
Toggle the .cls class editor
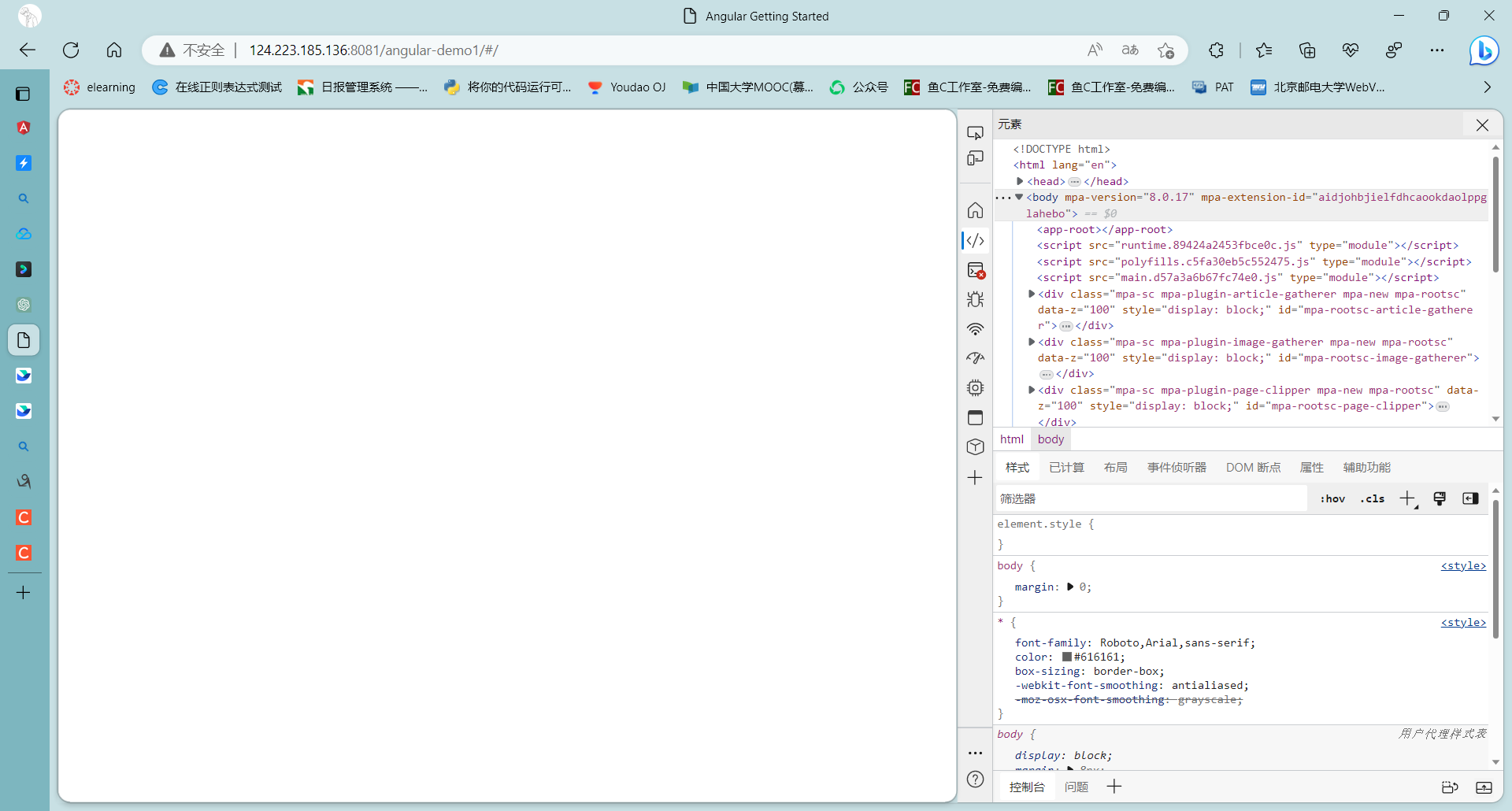pyautogui.click(x=1372, y=498)
